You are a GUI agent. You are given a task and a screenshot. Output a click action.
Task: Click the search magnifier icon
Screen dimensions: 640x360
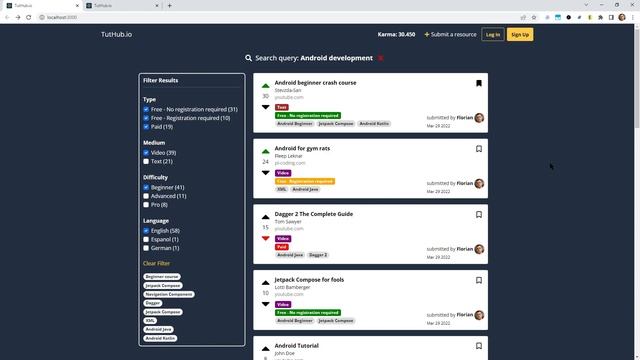tap(248, 58)
